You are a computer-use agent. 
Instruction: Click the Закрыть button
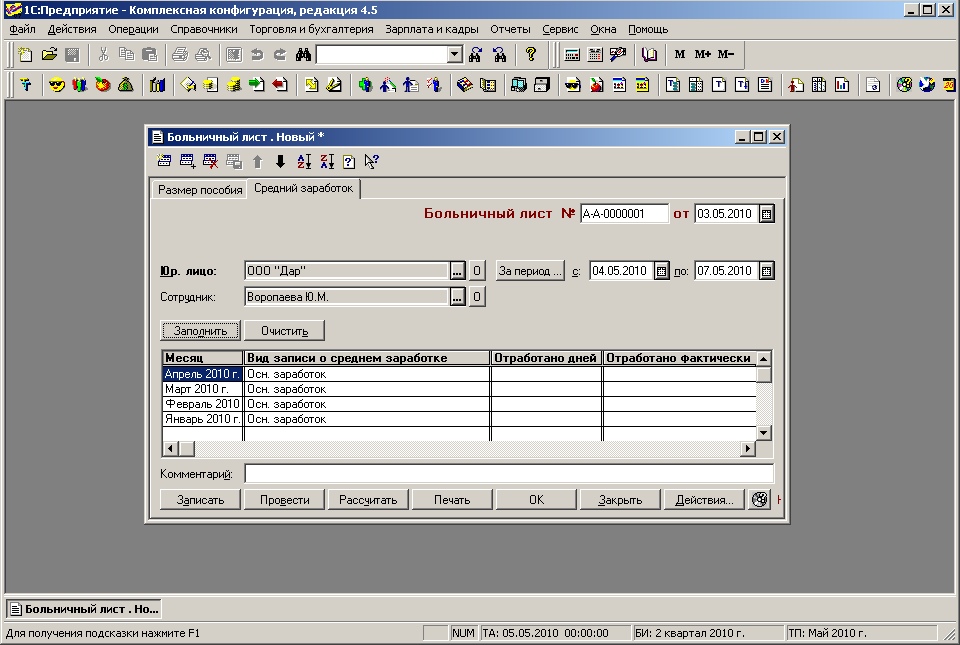click(x=620, y=499)
